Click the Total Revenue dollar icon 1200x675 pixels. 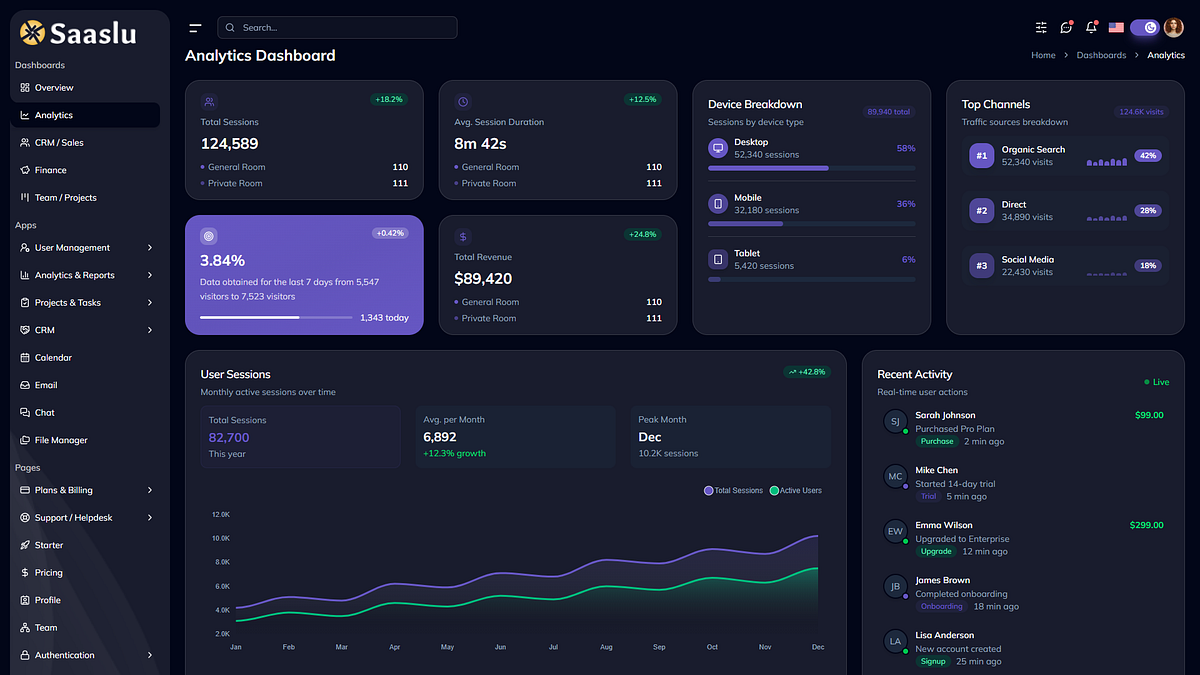pos(463,236)
